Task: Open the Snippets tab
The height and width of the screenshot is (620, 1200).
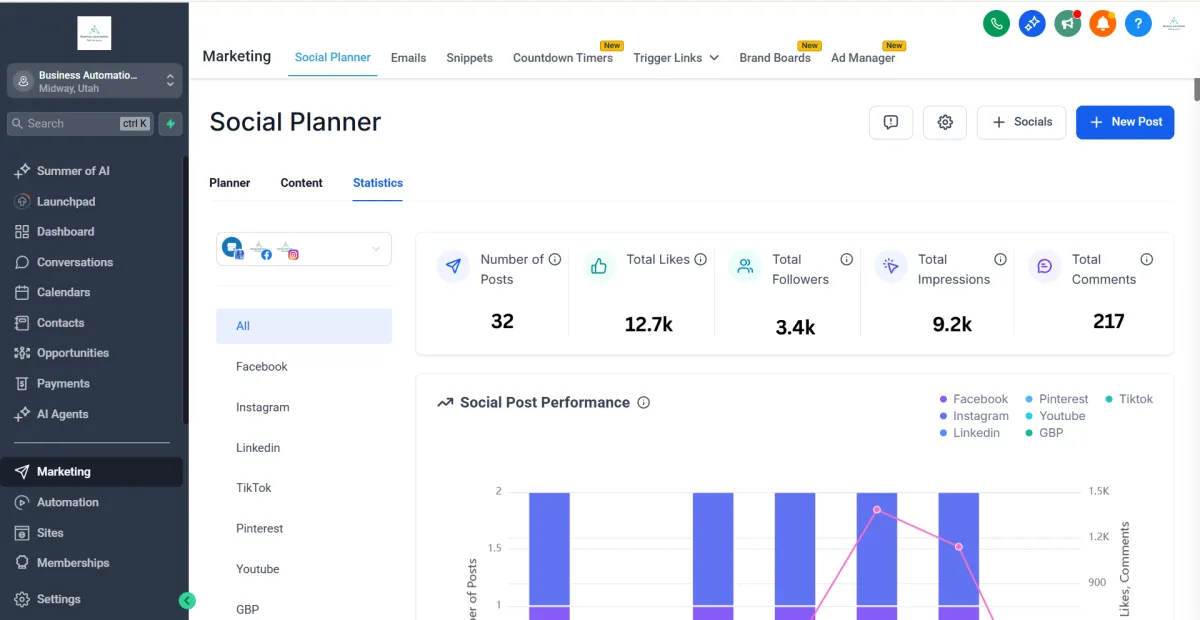Action: tap(469, 58)
